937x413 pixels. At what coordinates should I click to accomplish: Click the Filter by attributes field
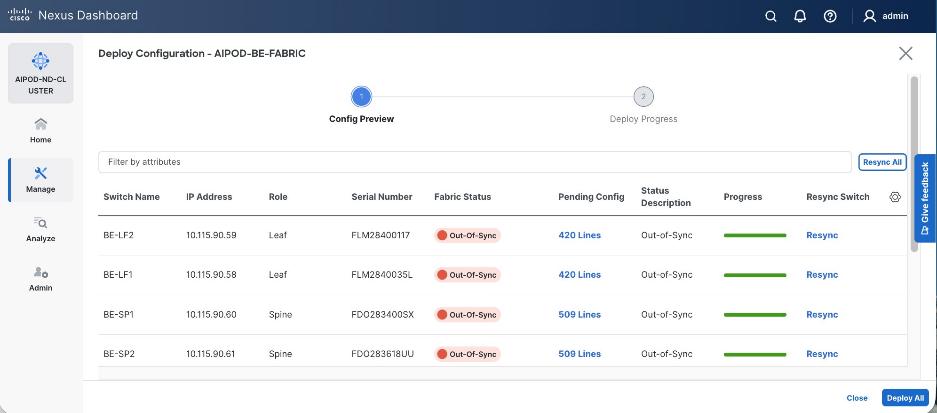pyautogui.click(x=475, y=161)
